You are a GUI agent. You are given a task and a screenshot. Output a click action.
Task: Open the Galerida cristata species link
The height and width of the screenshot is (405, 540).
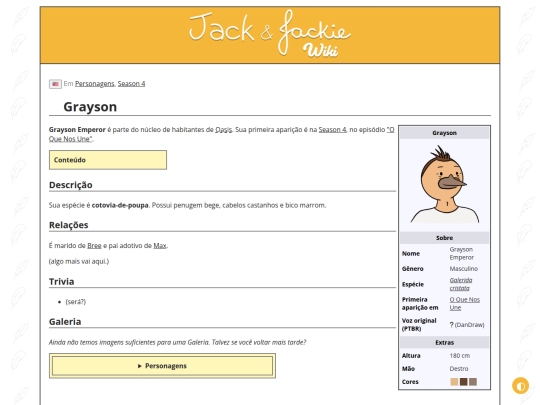(x=461, y=284)
